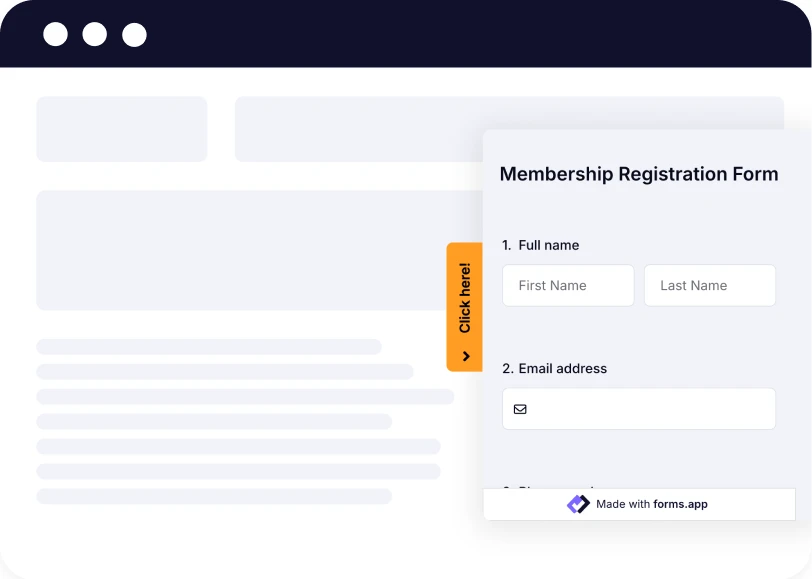Click inside the Last Name input
Viewport: 812px width, 579px height.
pyautogui.click(x=710, y=285)
